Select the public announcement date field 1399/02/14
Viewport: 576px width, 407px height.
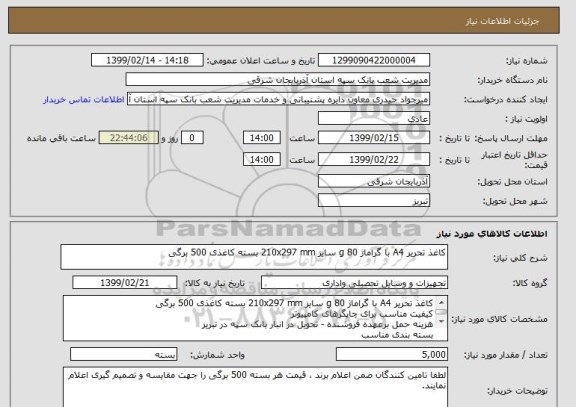[x=147, y=60]
